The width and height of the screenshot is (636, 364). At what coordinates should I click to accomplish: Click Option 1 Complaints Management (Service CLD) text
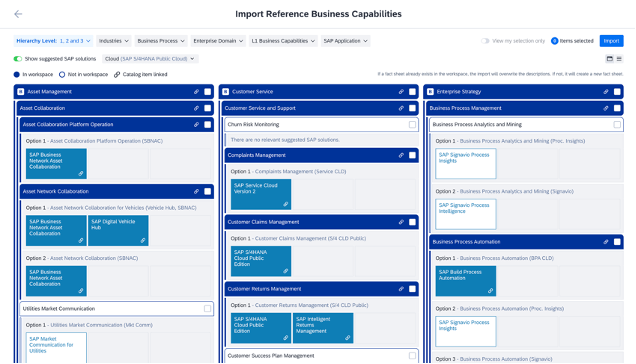[288, 172]
